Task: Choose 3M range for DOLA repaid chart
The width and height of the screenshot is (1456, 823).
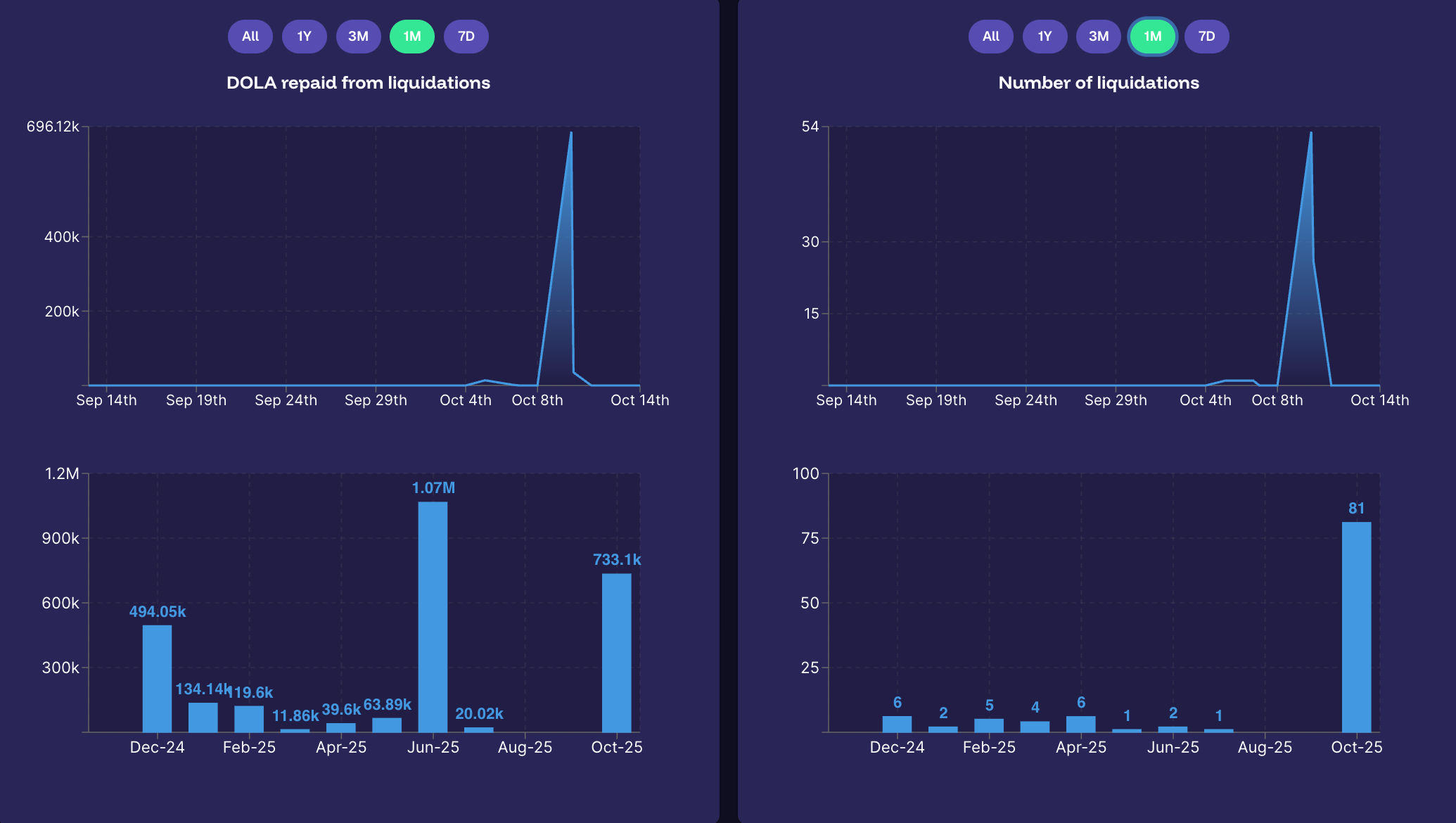Action: point(358,37)
